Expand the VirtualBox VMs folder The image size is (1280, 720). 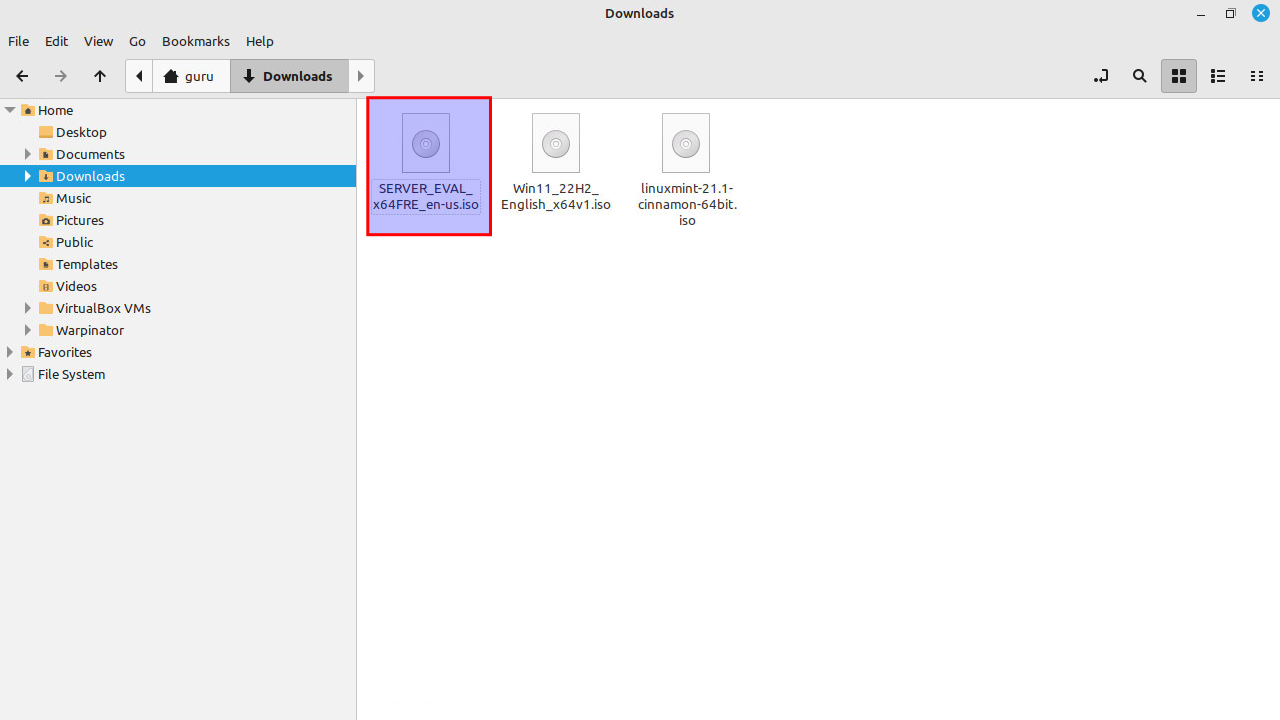pos(28,308)
